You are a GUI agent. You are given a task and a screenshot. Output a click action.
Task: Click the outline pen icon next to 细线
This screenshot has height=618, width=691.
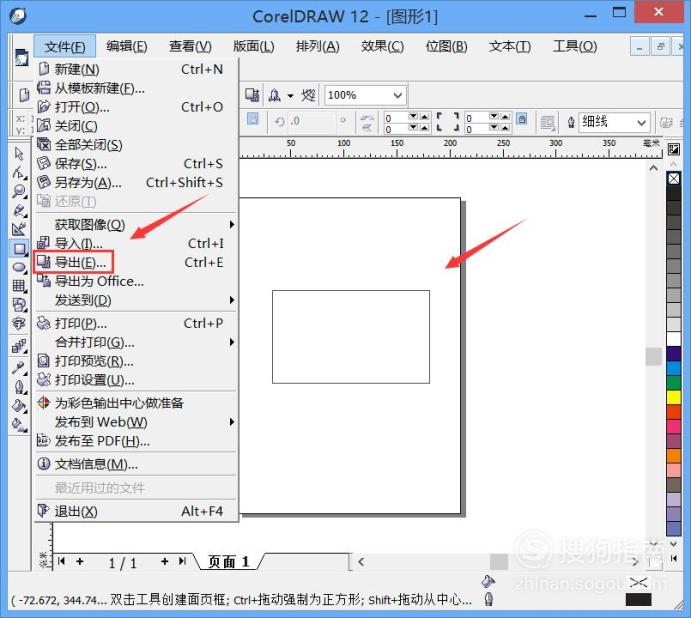point(571,122)
